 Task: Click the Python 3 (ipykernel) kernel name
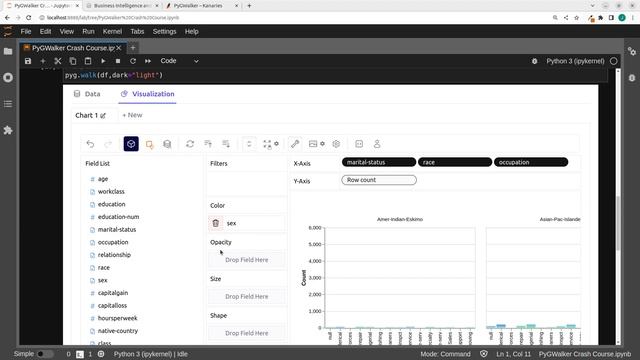575,61
